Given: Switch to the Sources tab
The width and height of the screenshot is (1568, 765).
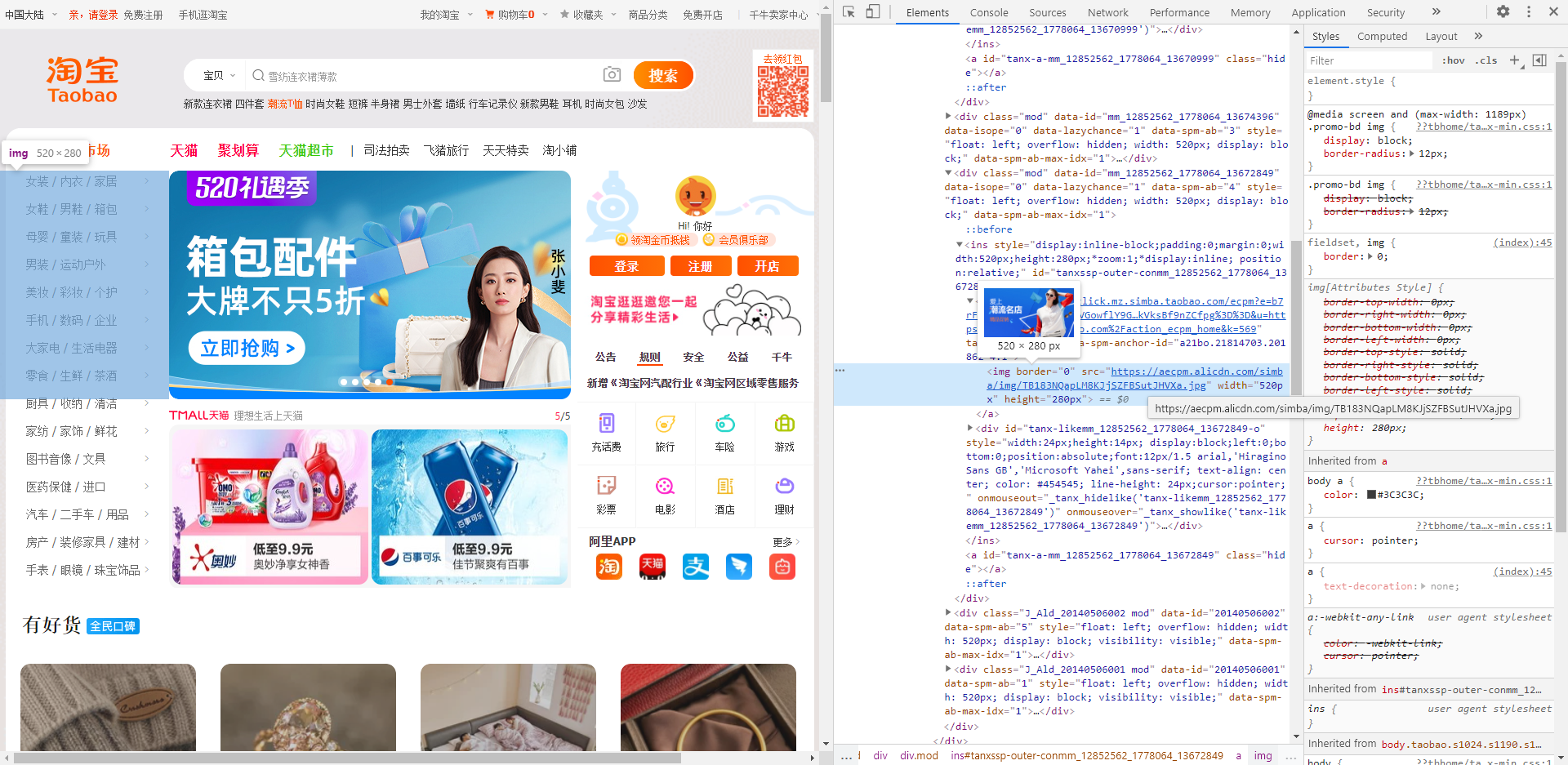Looking at the screenshot, I should pyautogui.click(x=1048, y=12).
